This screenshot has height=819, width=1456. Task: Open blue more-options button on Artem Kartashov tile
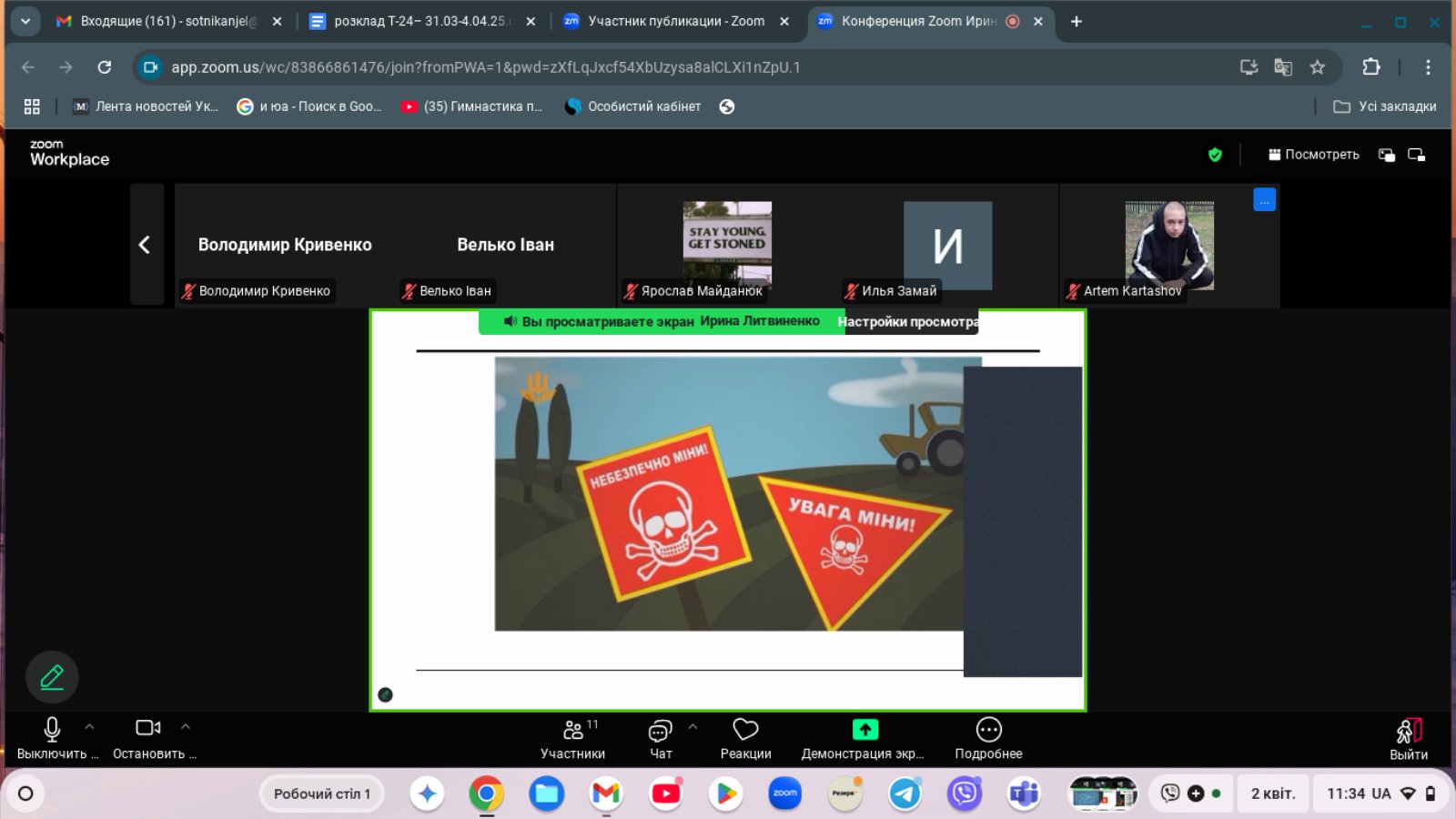(x=1264, y=200)
